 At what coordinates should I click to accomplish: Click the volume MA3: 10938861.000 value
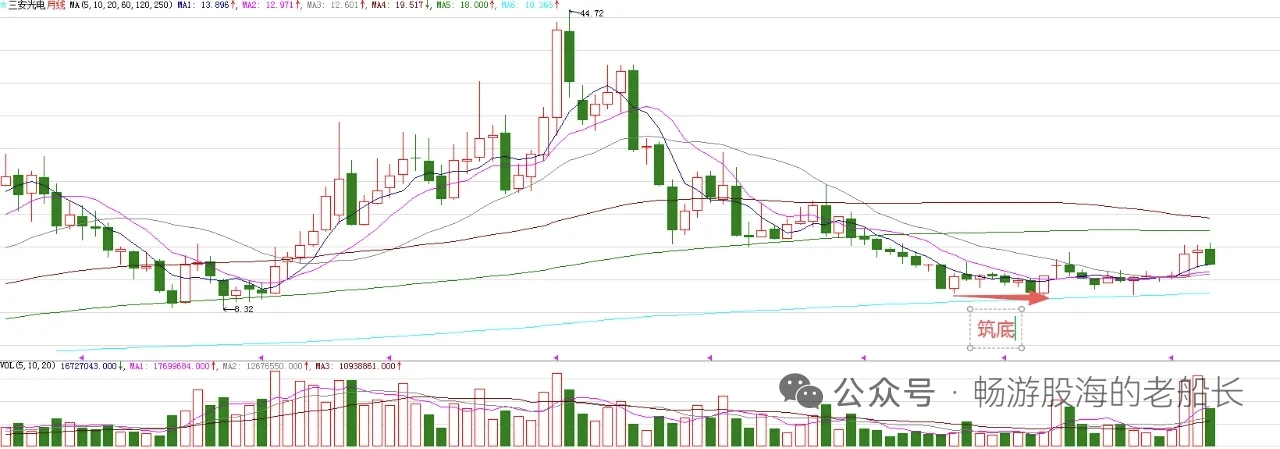(x=358, y=365)
